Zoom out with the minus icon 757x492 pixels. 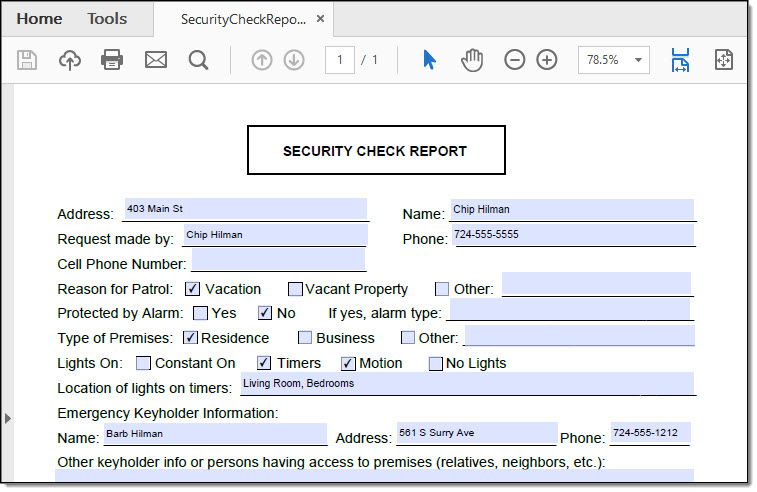point(514,60)
